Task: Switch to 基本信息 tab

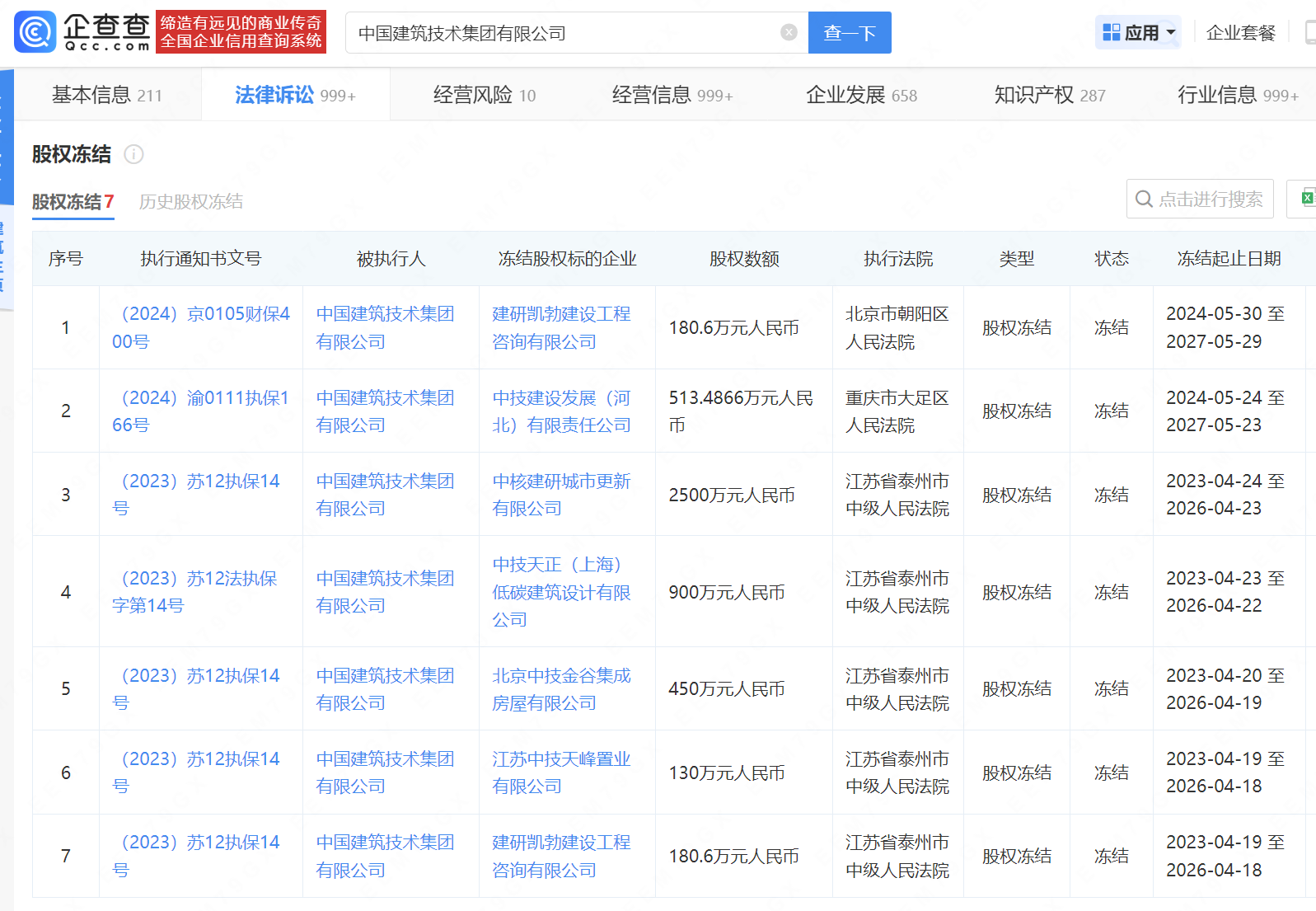Action: pyautogui.click(x=107, y=95)
